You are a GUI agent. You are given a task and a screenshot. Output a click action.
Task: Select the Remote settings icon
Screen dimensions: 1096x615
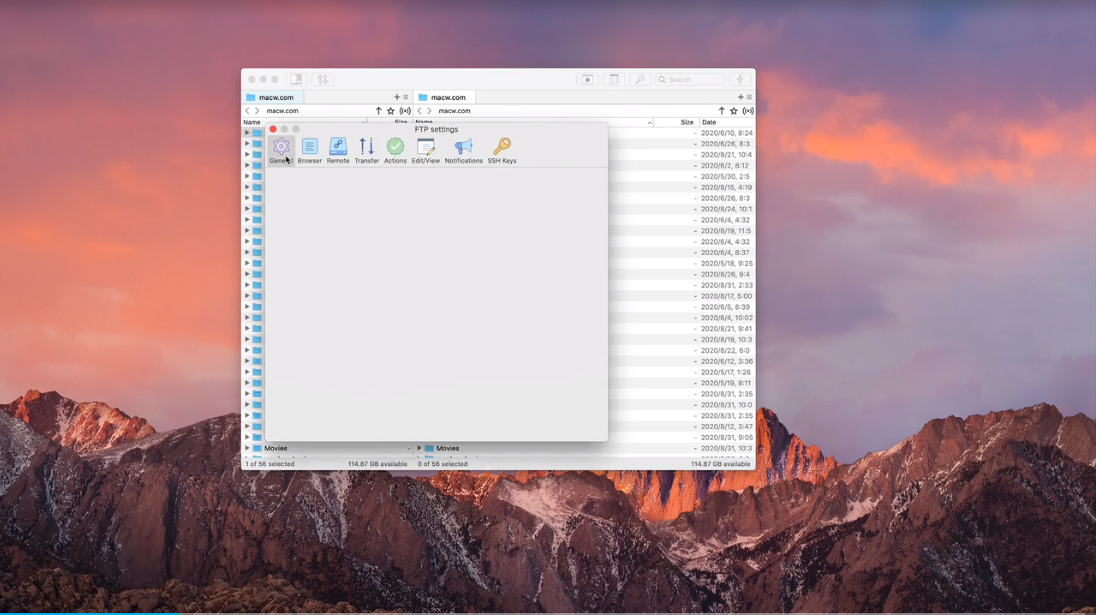(x=337, y=148)
